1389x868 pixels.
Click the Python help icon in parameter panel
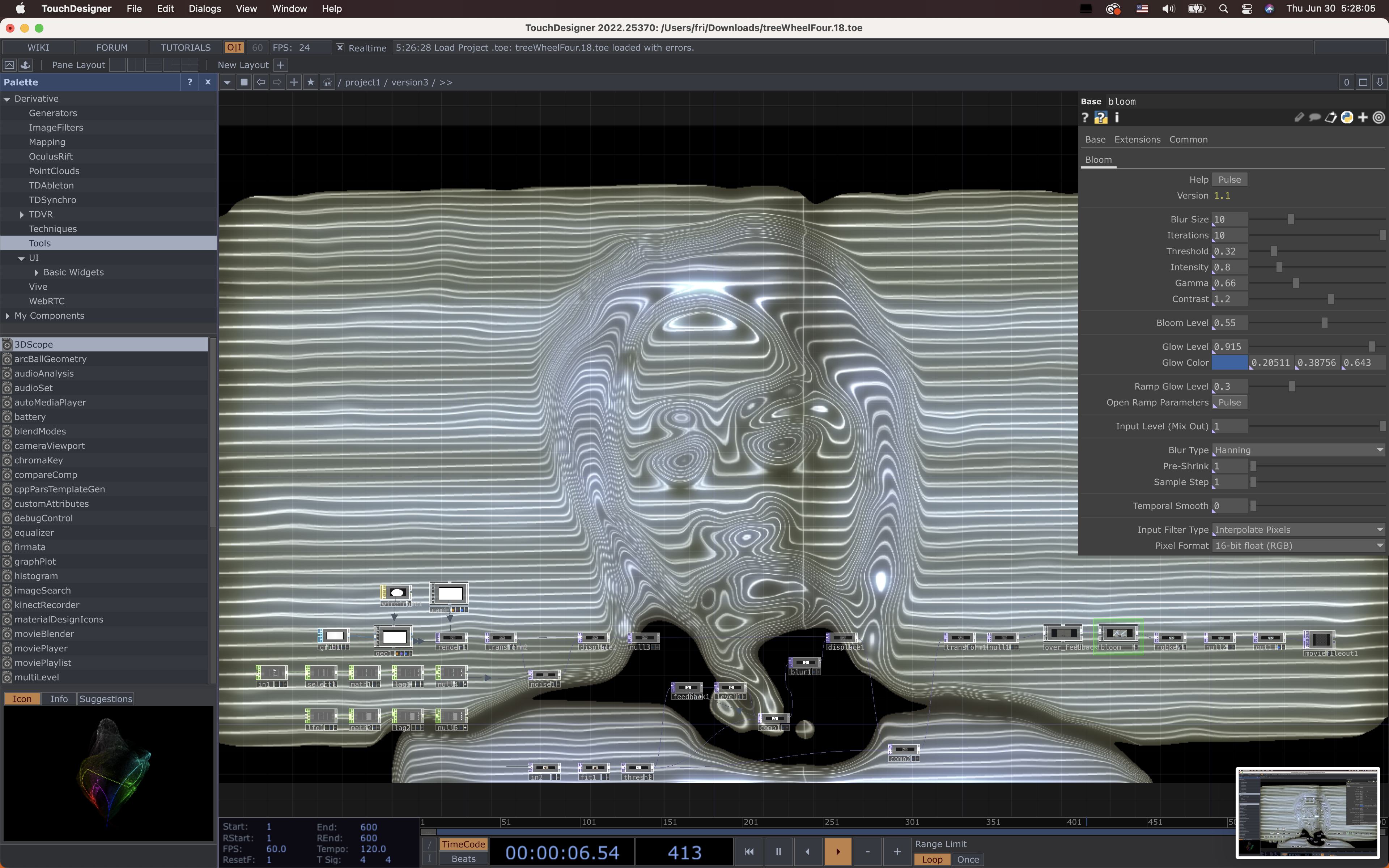click(x=1100, y=118)
